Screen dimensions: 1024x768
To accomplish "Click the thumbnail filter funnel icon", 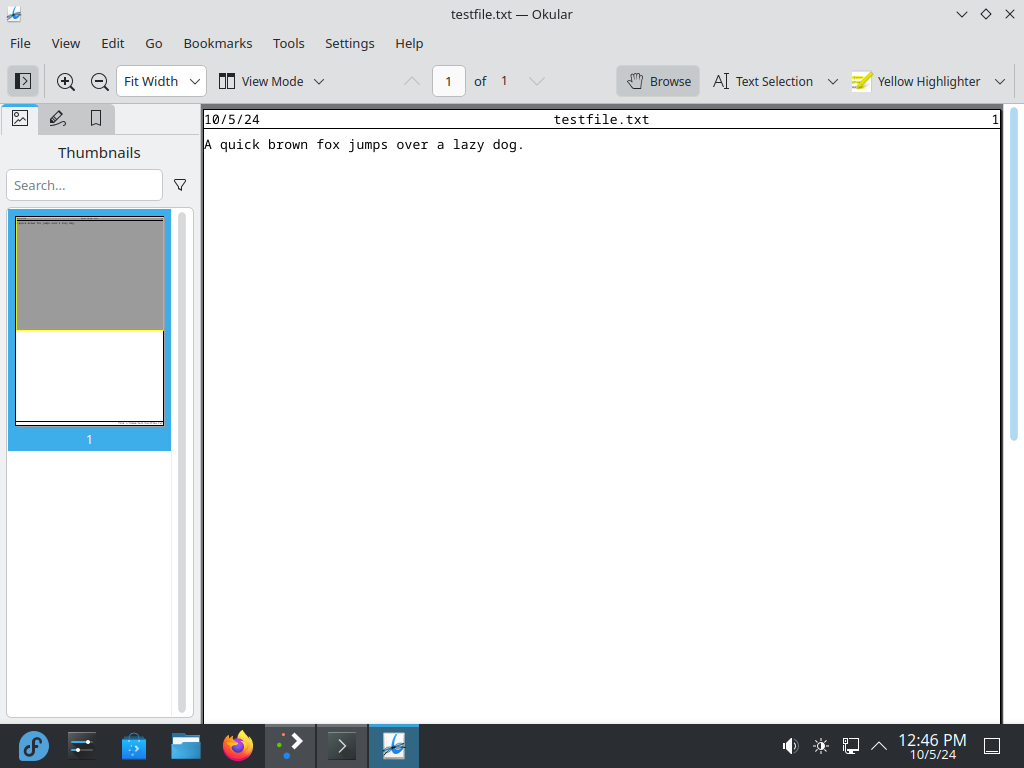I will point(180,185).
